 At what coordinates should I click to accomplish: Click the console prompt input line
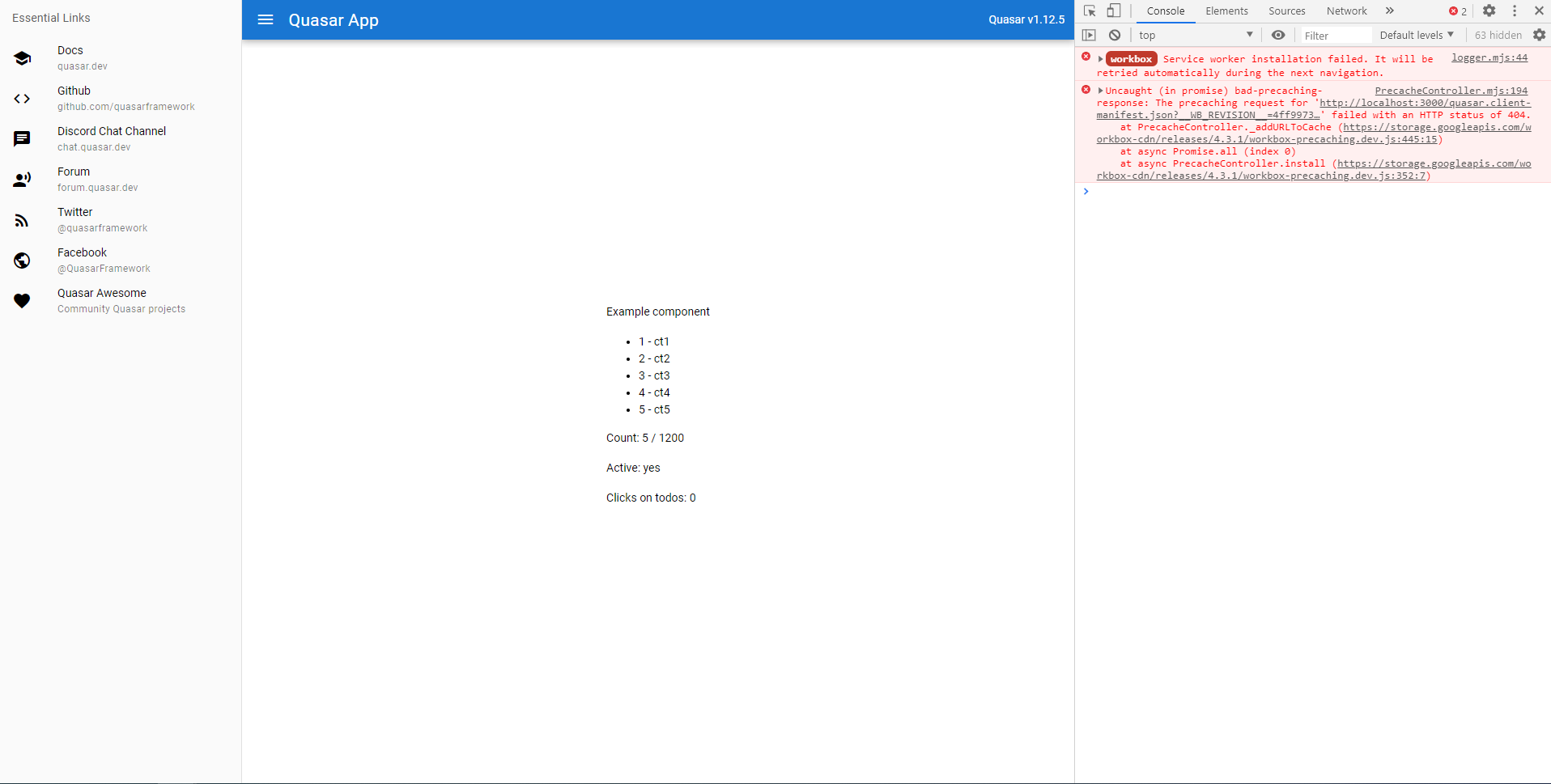1319,192
